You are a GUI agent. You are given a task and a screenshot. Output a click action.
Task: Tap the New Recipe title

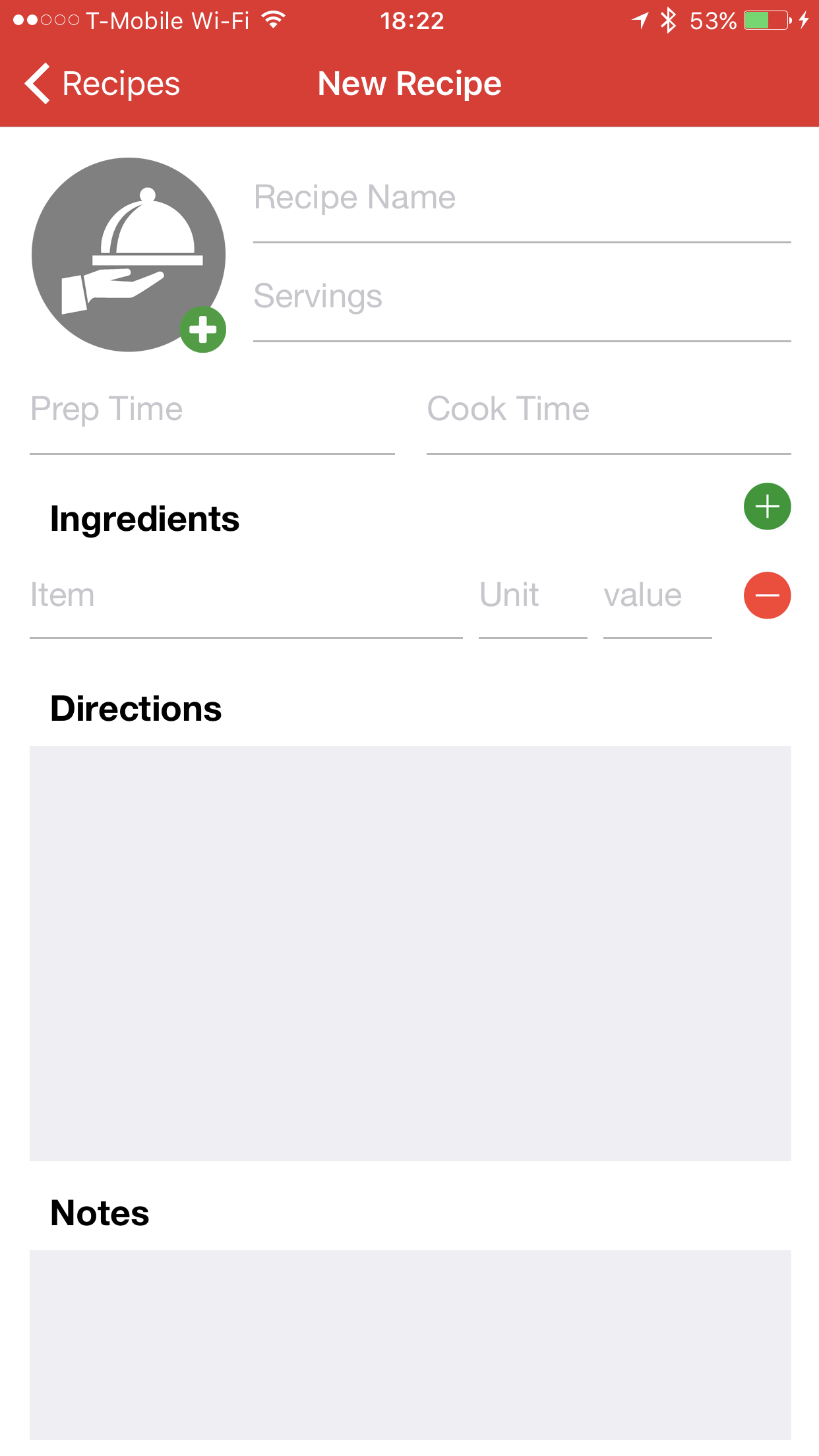[409, 84]
